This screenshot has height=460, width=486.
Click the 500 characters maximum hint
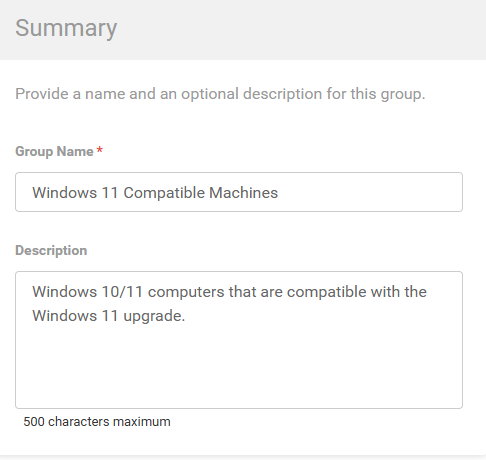tap(97, 422)
